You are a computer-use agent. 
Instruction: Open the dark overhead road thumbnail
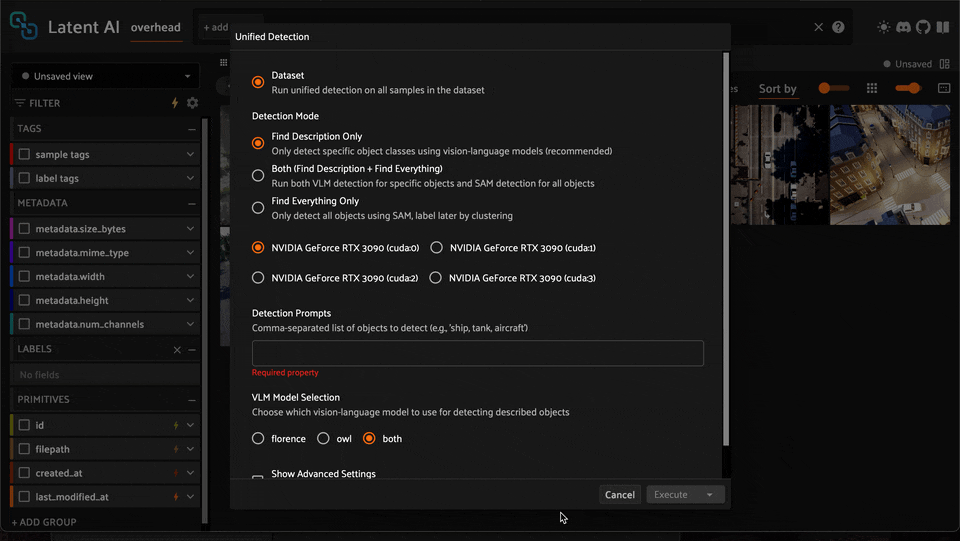(780, 165)
